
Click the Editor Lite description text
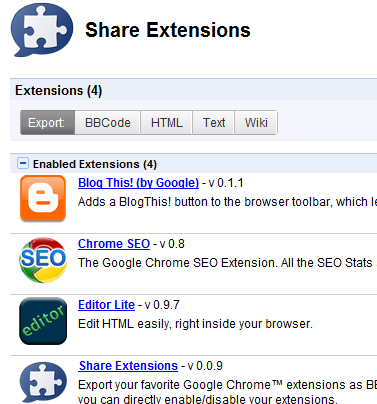(x=195, y=324)
